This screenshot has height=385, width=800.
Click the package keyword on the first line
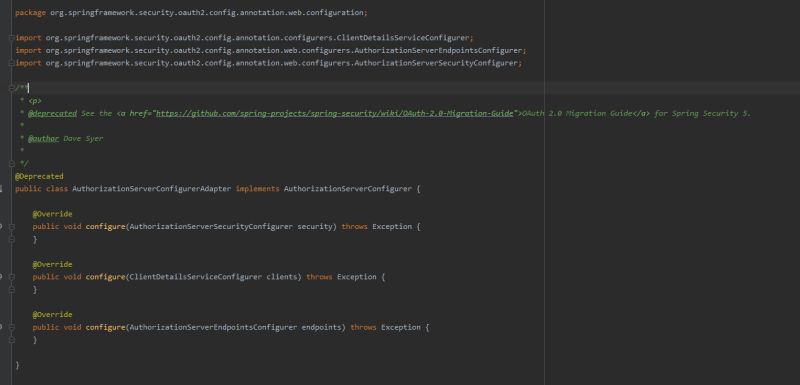pyautogui.click(x=31, y=13)
